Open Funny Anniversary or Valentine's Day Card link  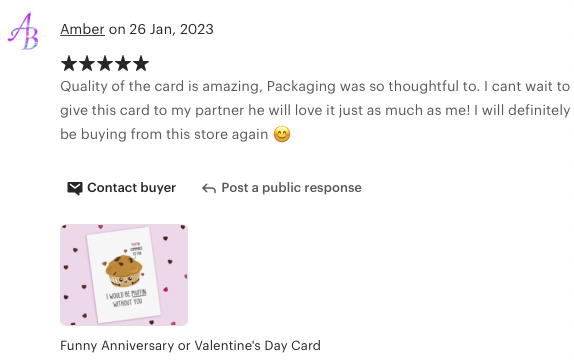pos(190,346)
